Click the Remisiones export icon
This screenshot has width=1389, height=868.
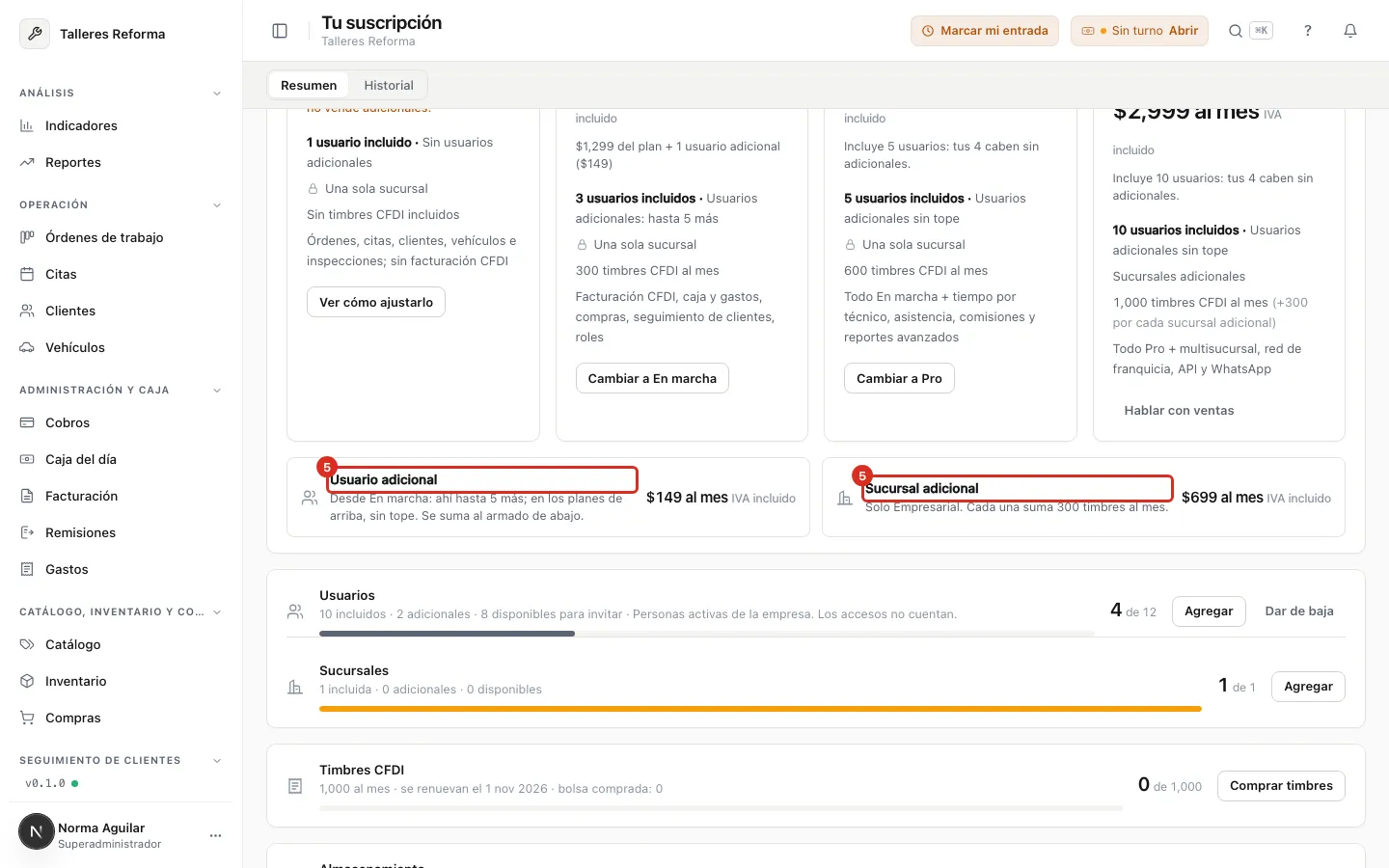click(27, 532)
